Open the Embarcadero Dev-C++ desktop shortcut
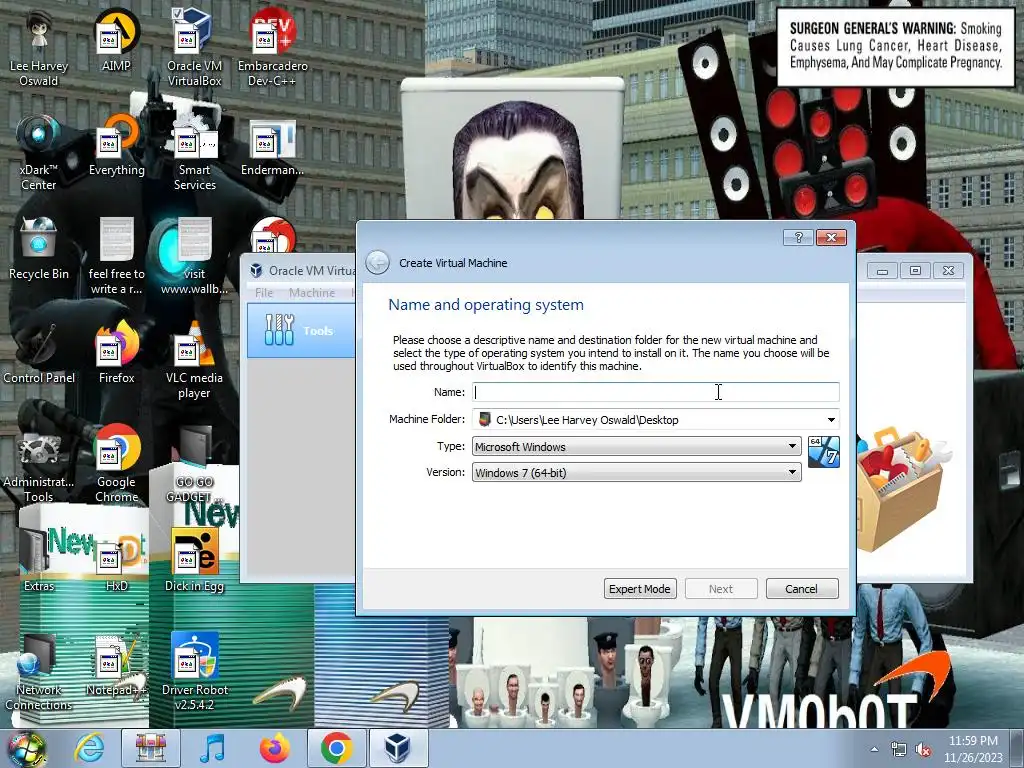1024x768 pixels. tap(272, 49)
